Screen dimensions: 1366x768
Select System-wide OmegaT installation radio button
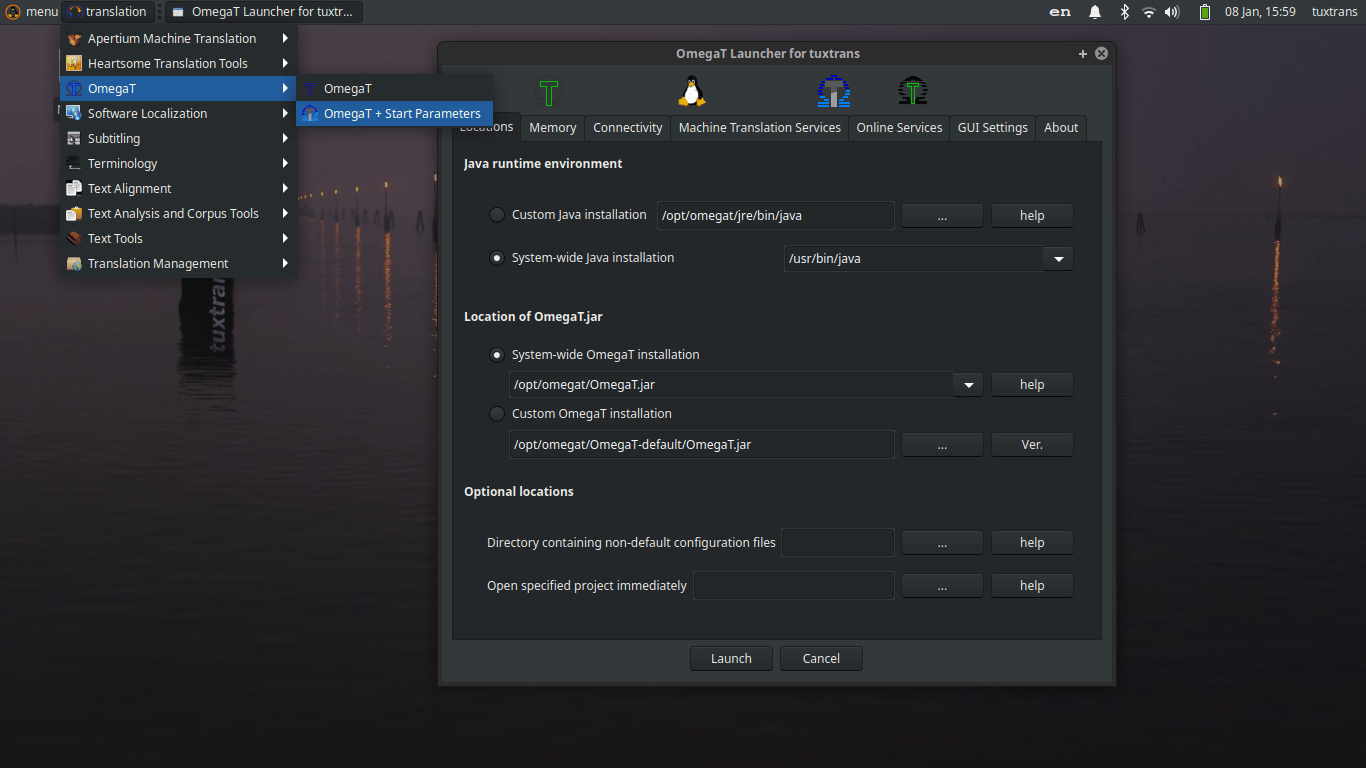tap(497, 355)
